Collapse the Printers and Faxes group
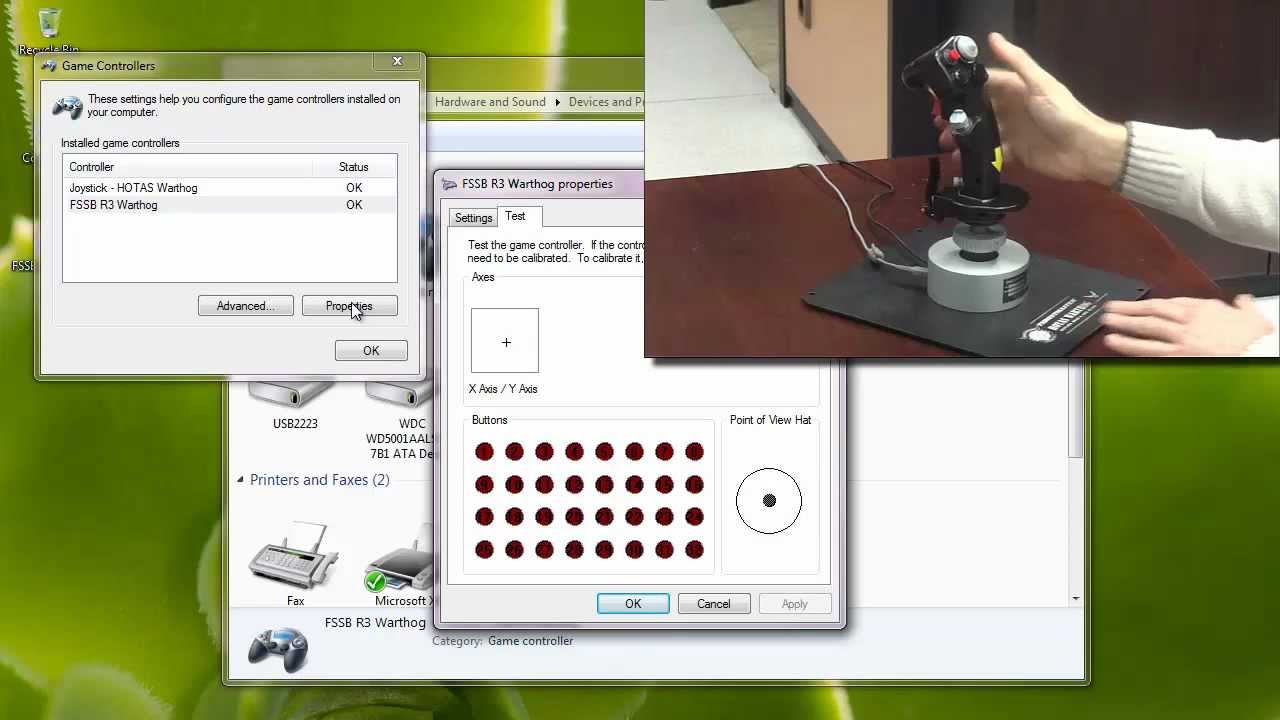 coord(240,480)
